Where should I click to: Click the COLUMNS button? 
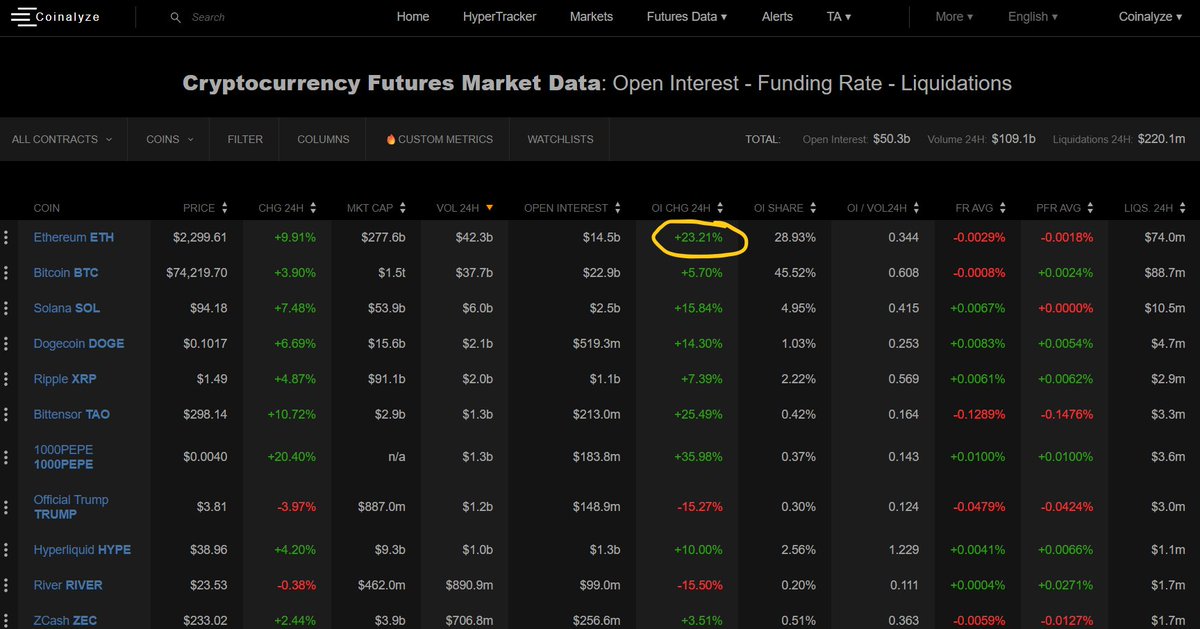pos(323,139)
